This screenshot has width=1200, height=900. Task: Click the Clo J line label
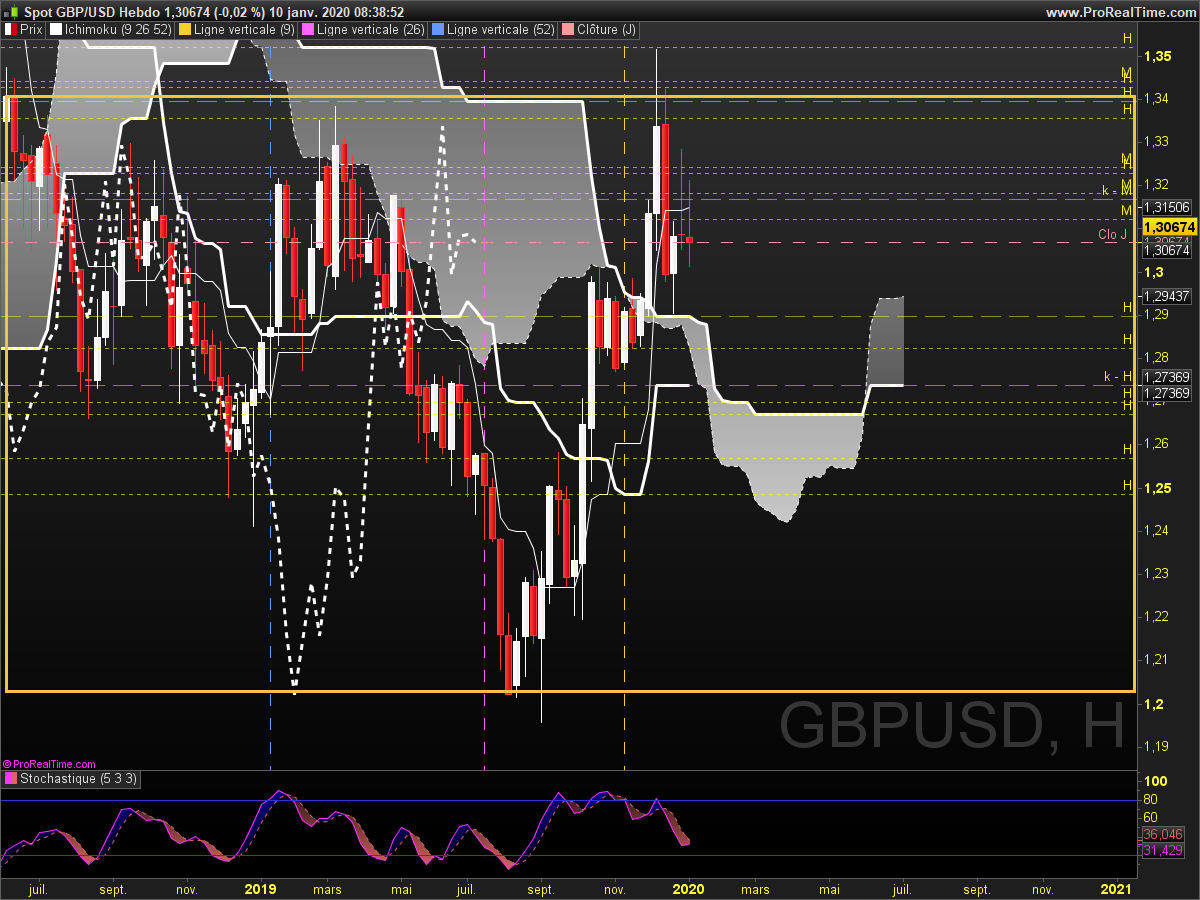coord(1112,235)
